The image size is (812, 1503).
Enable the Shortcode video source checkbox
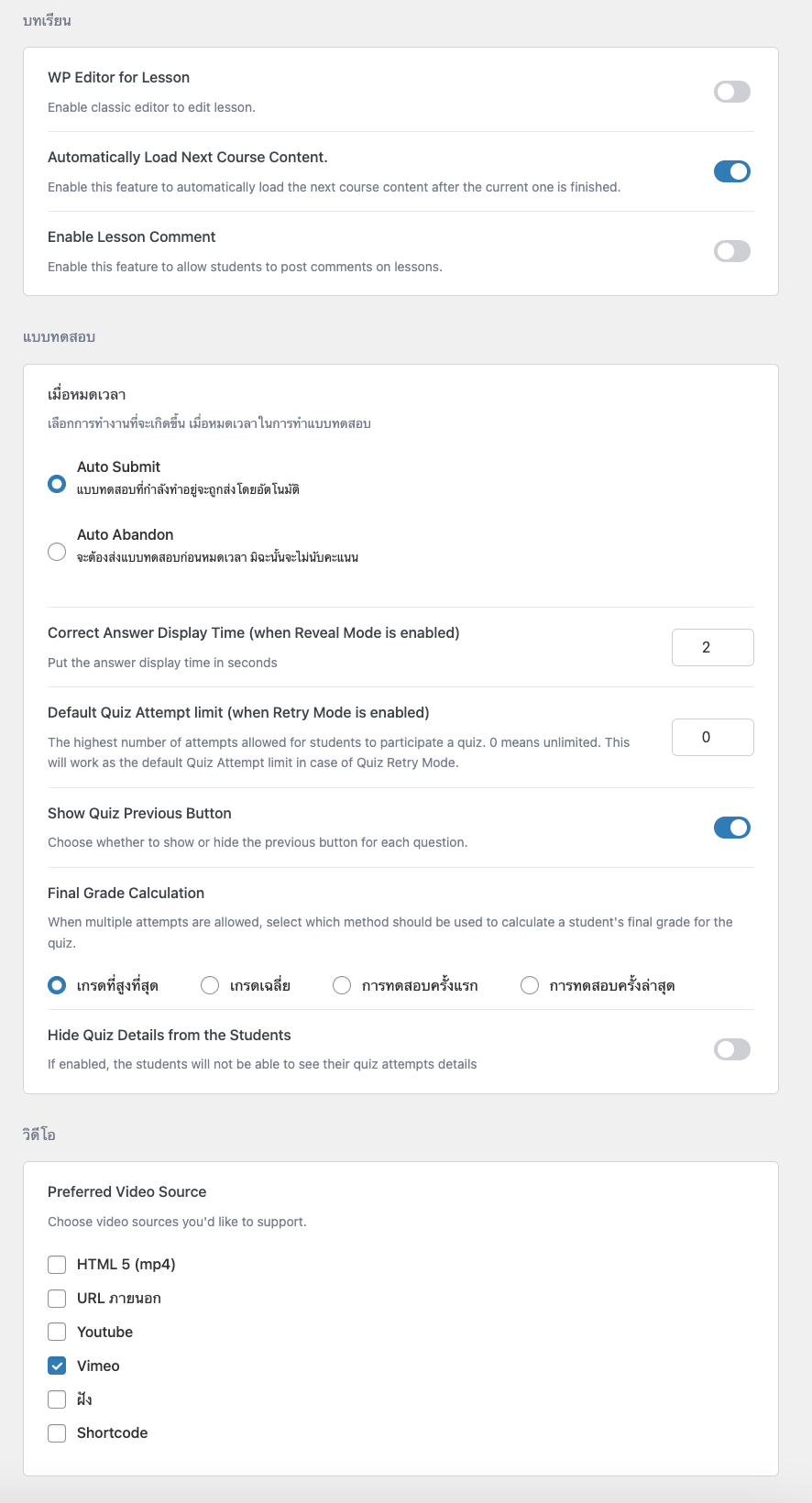pyautogui.click(x=57, y=1433)
